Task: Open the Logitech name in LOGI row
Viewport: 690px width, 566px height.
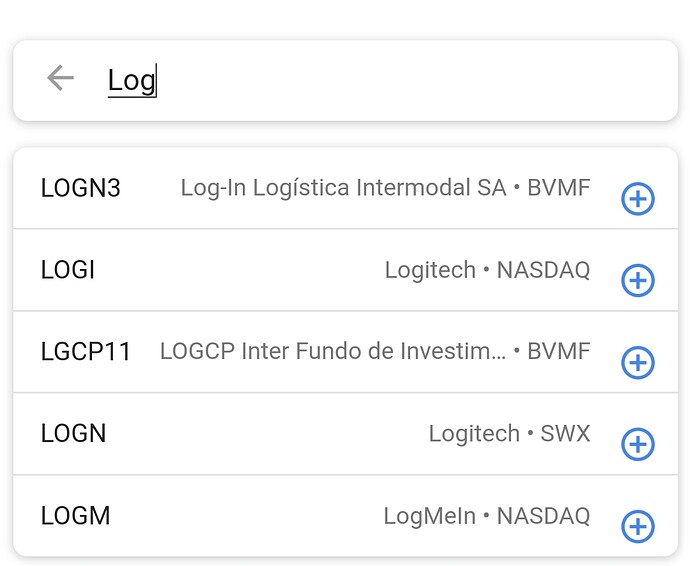Action: click(x=430, y=270)
